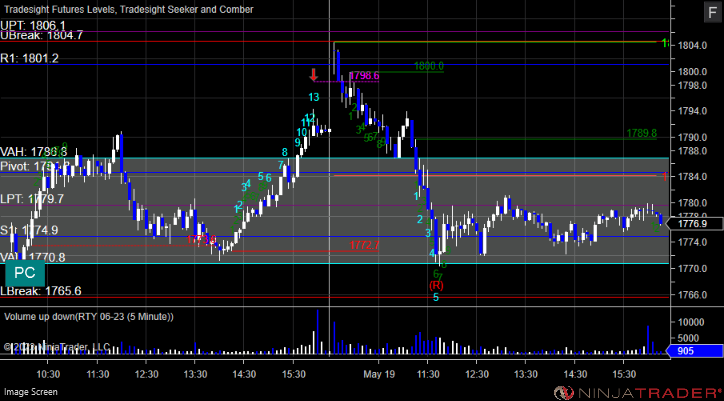Click the VAH: 1786.8 level label
The width and height of the screenshot is (724, 401).
(x=34, y=152)
